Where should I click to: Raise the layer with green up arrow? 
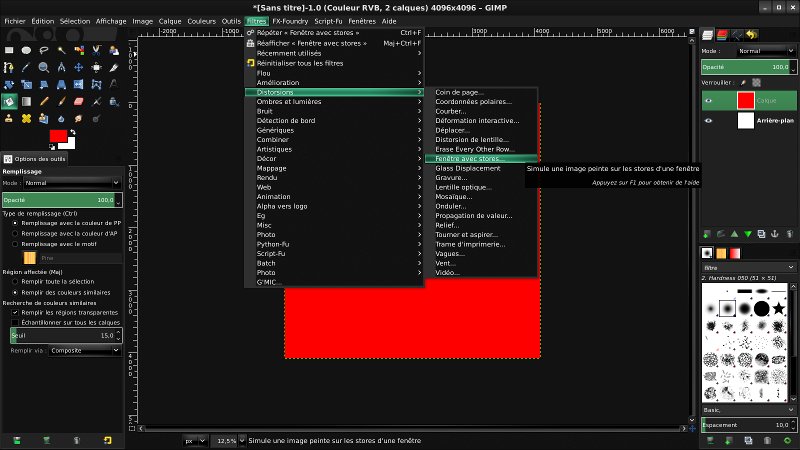pos(735,234)
